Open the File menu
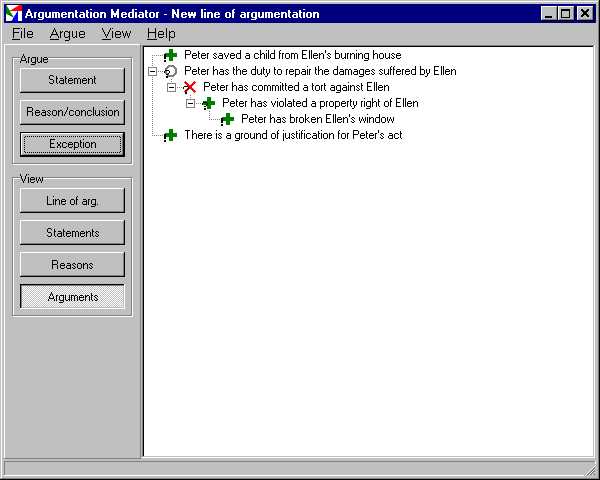 22,34
